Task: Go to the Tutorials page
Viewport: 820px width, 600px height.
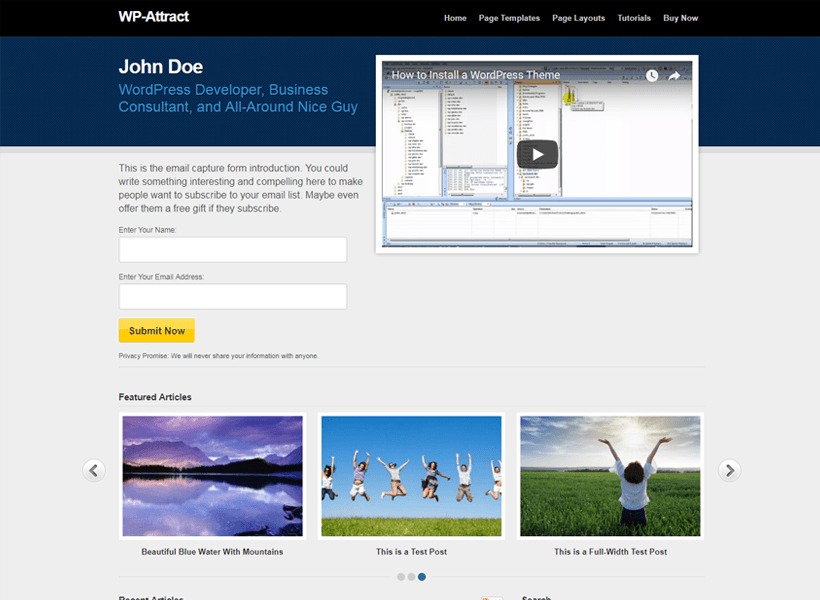Action: tap(634, 18)
